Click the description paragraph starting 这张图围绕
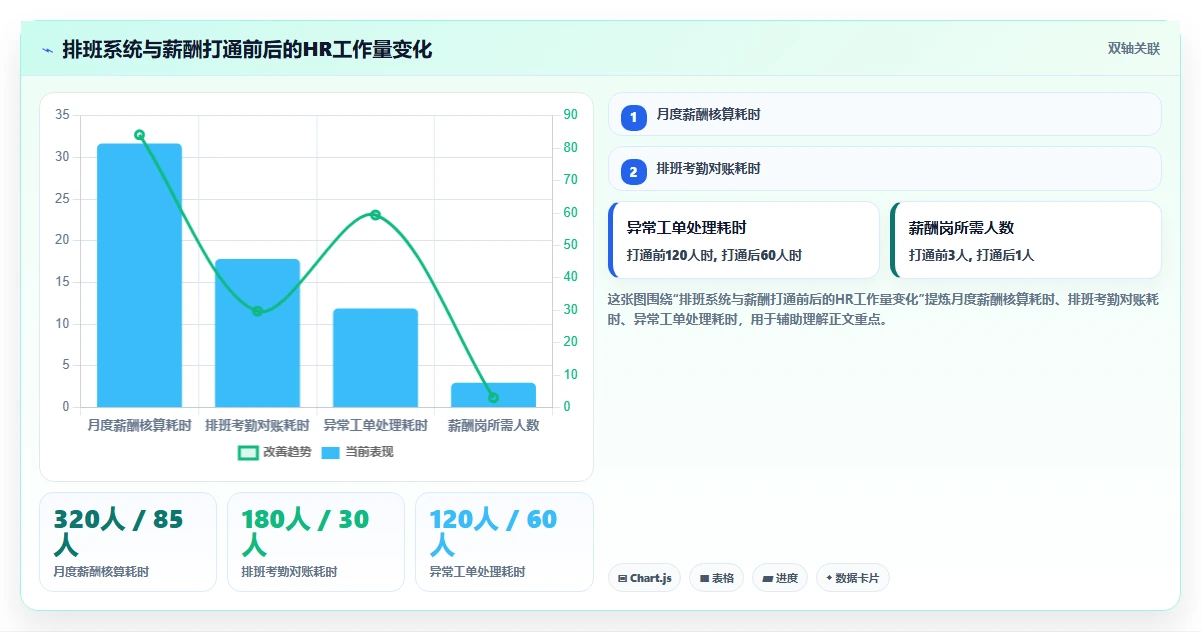The width and height of the screenshot is (1201, 632). (884, 309)
